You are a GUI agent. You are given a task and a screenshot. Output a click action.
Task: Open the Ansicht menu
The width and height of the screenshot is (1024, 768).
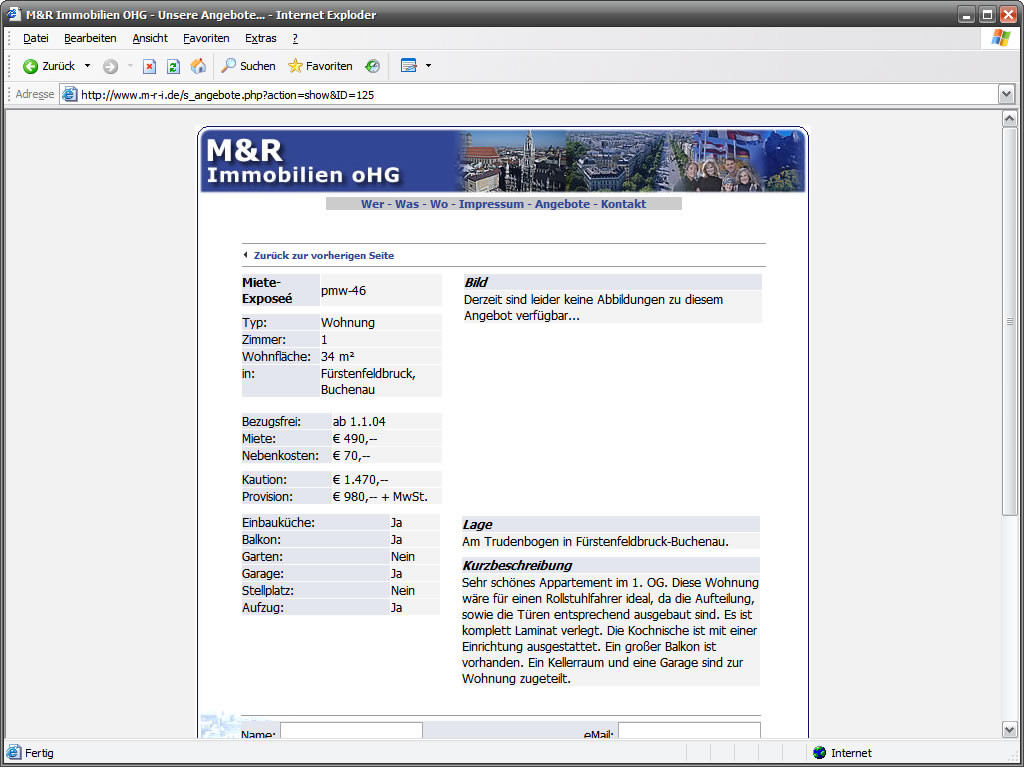[150, 38]
